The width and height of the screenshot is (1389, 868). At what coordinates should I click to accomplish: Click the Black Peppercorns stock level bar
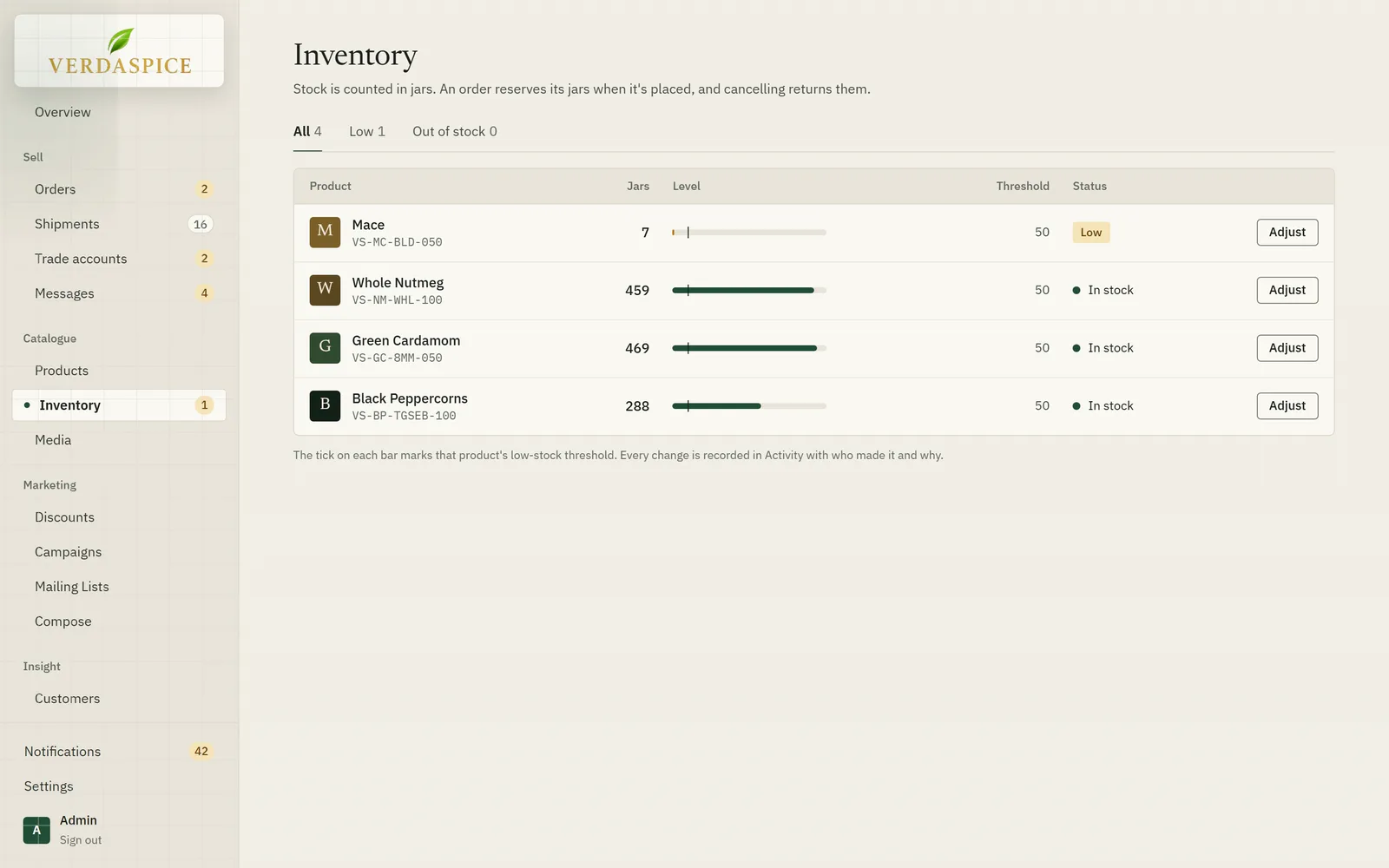click(x=749, y=406)
